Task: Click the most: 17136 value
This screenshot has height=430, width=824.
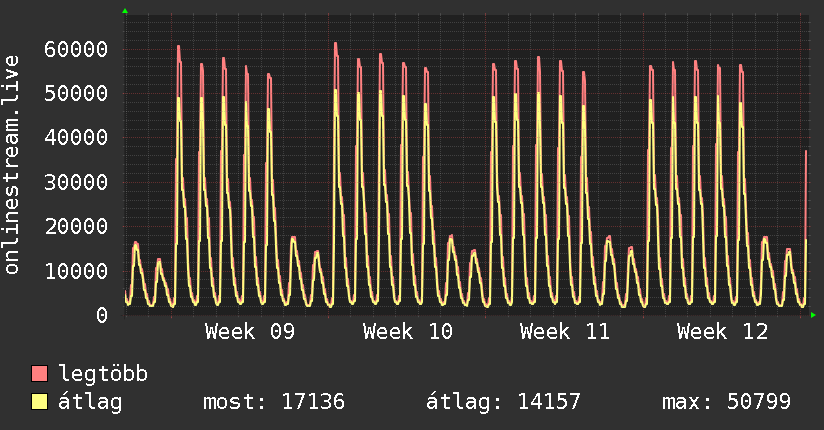Action: [274, 402]
